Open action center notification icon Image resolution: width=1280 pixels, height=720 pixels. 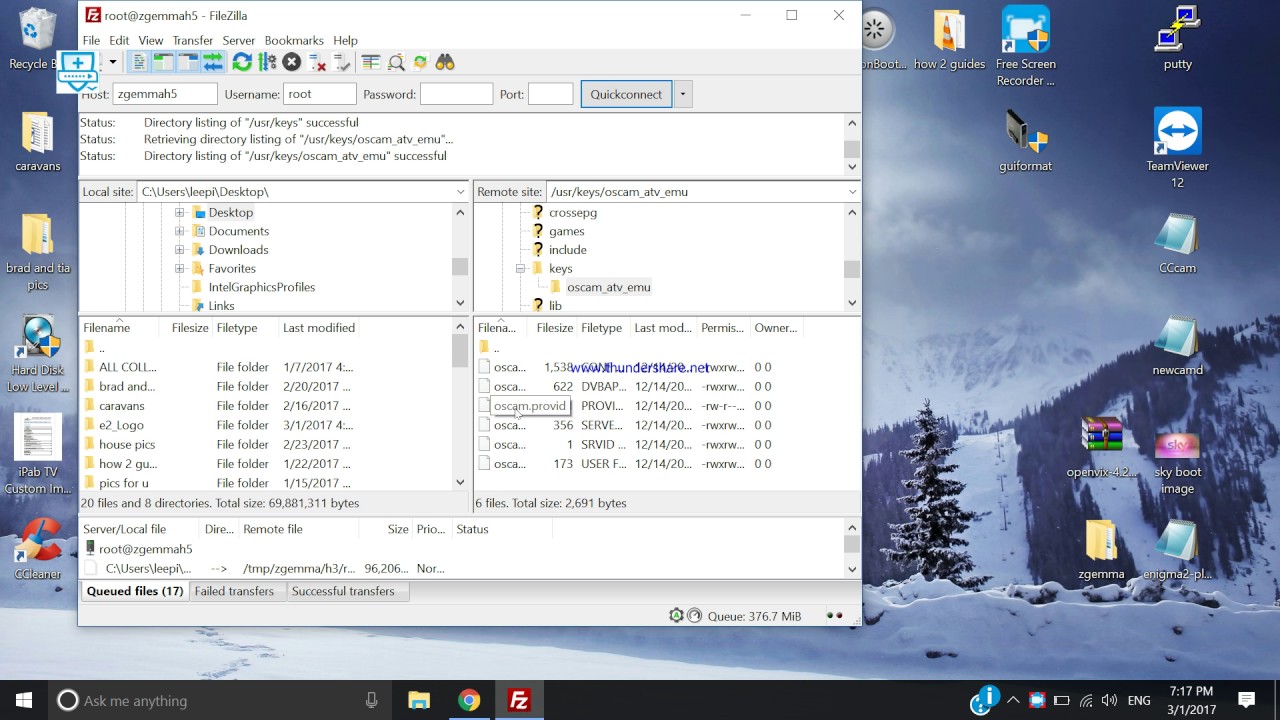1246,700
